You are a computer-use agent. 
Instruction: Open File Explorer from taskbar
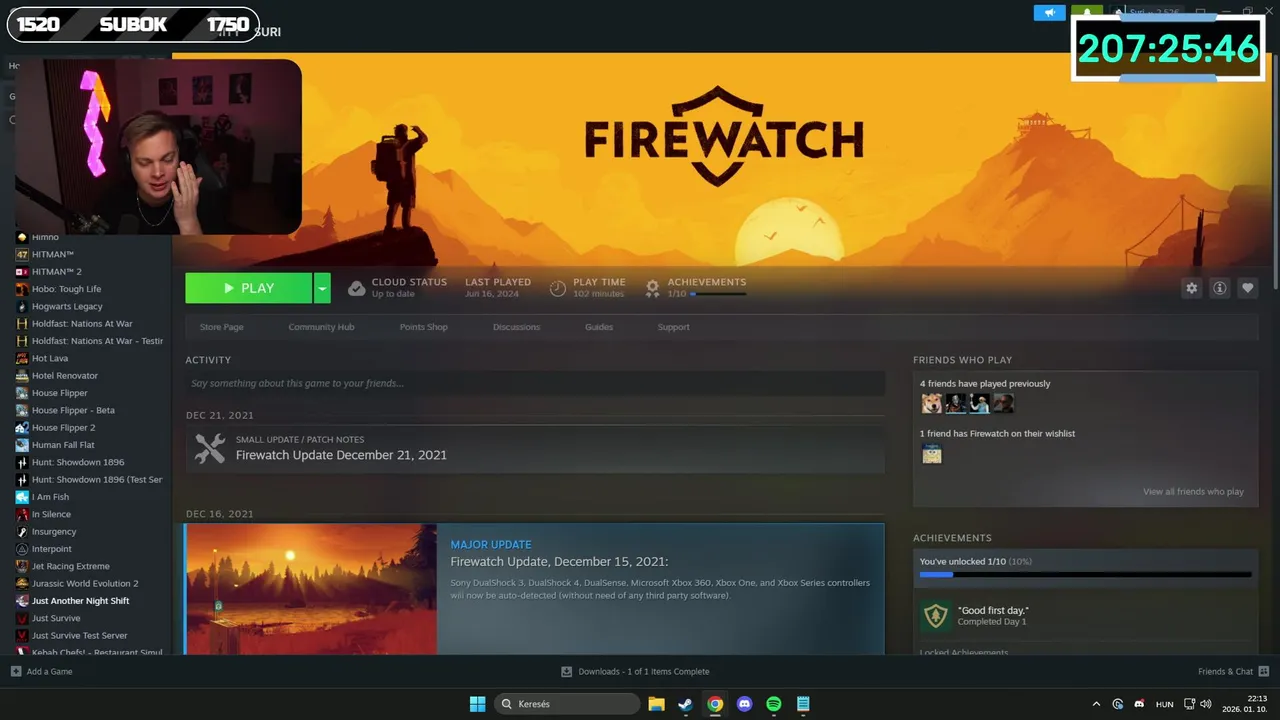click(x=656, y=704)
